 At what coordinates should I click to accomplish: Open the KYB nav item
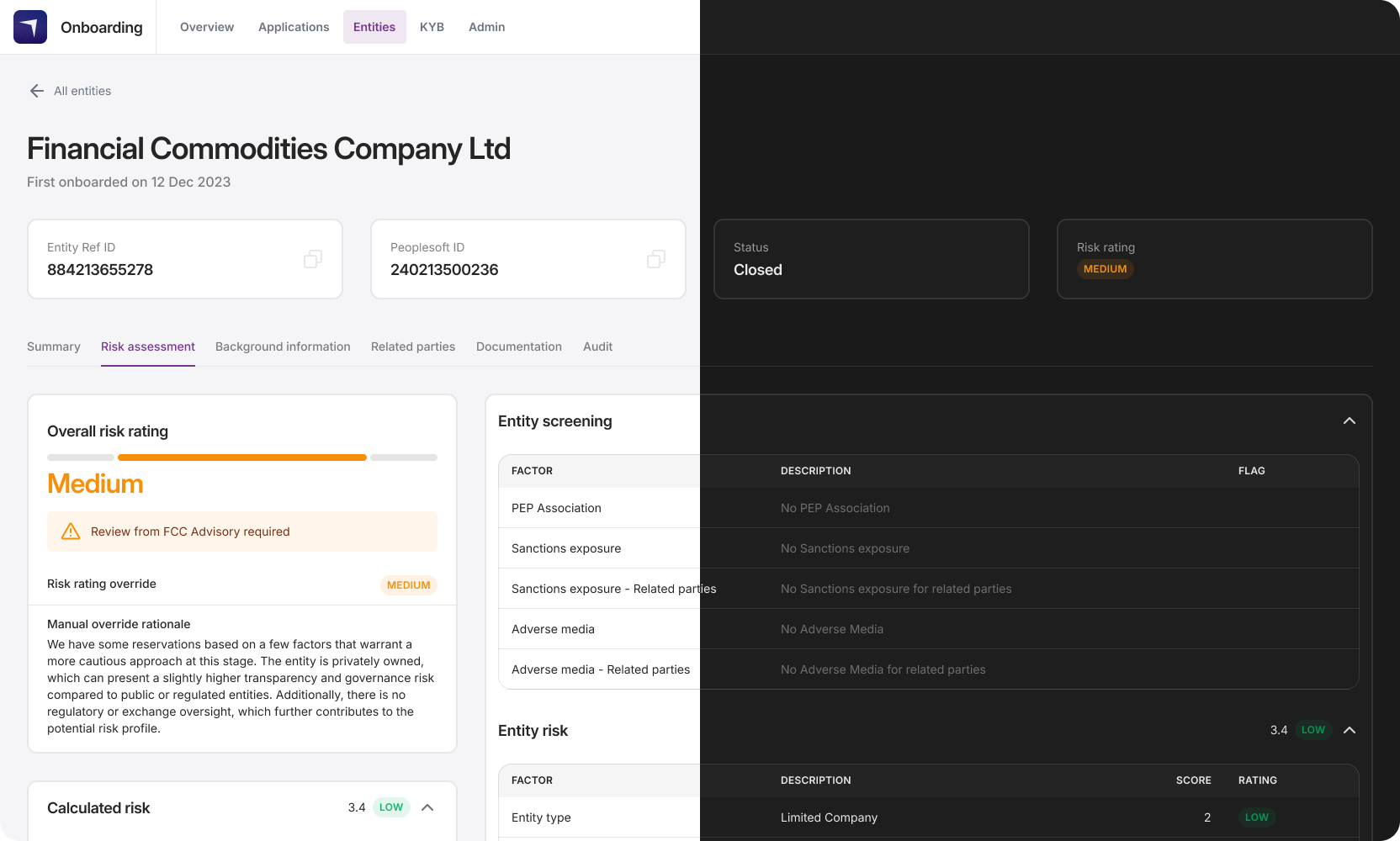click(432, 27)
